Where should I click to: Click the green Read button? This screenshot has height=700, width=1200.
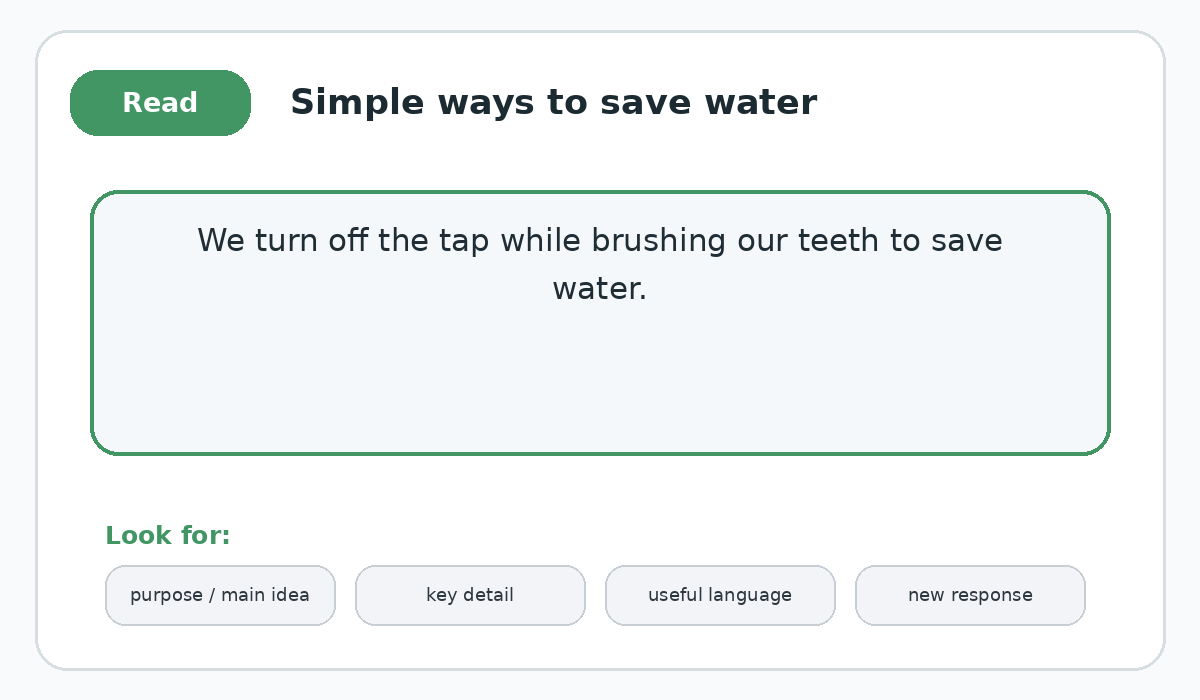click(160, 103)
